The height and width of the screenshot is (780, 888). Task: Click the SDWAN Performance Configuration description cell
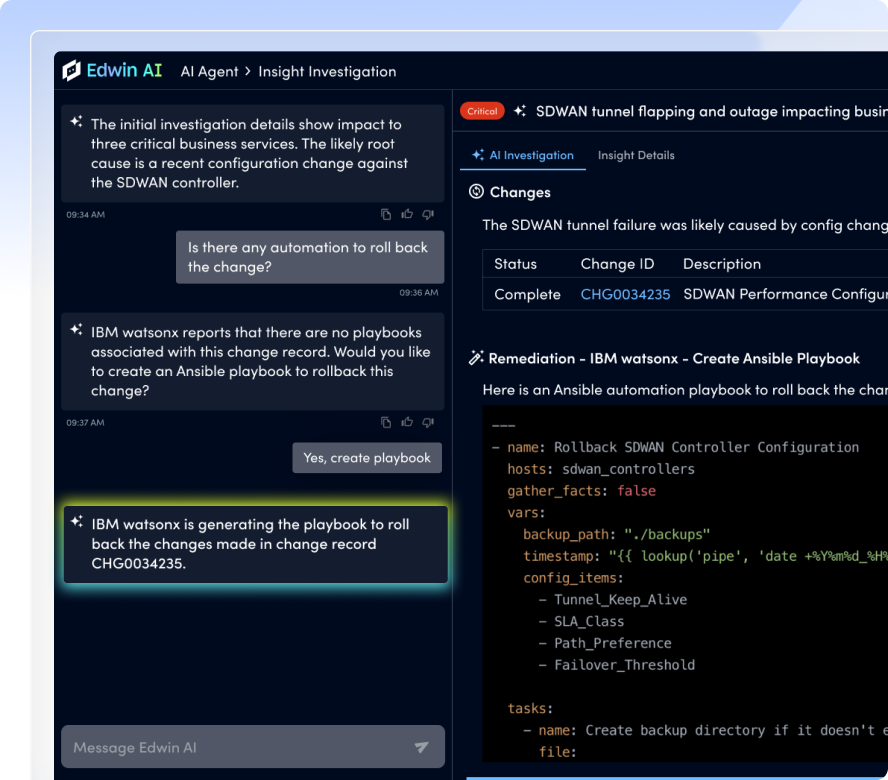point(785,294)
